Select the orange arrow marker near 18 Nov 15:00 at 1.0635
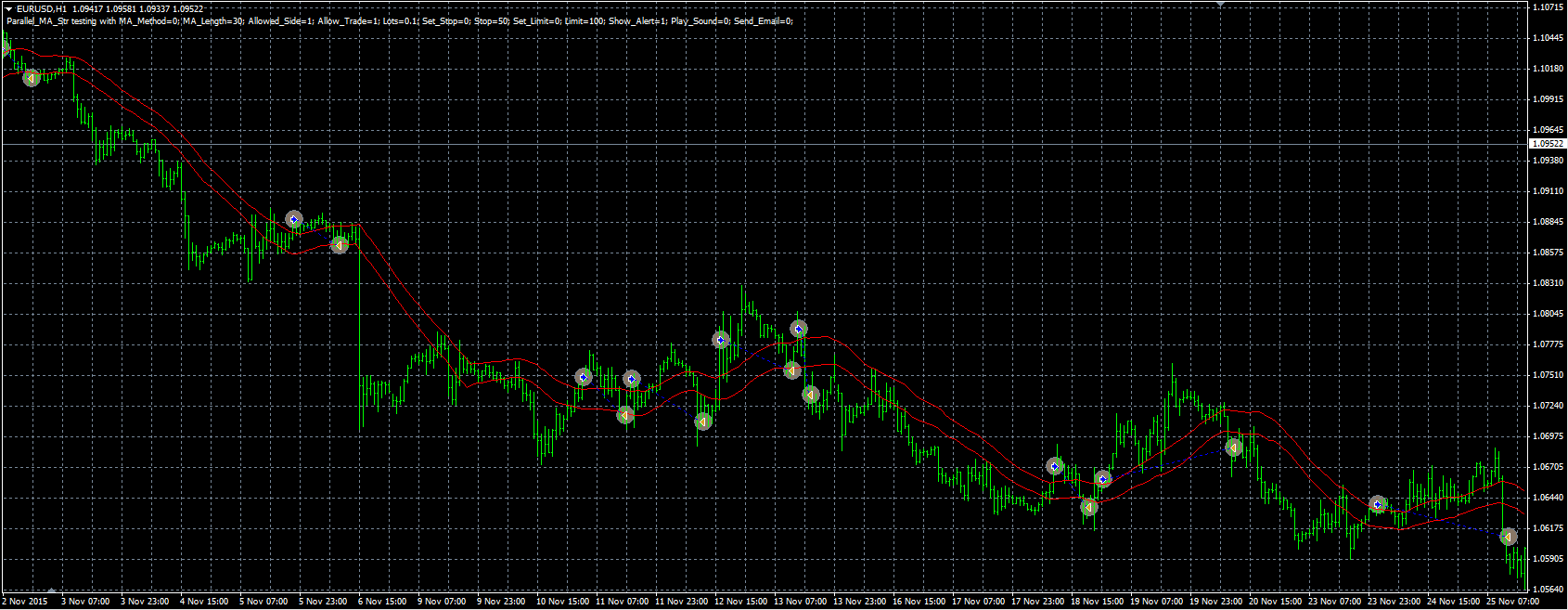Screen dimensions: 1568x610 [1089, 507]
